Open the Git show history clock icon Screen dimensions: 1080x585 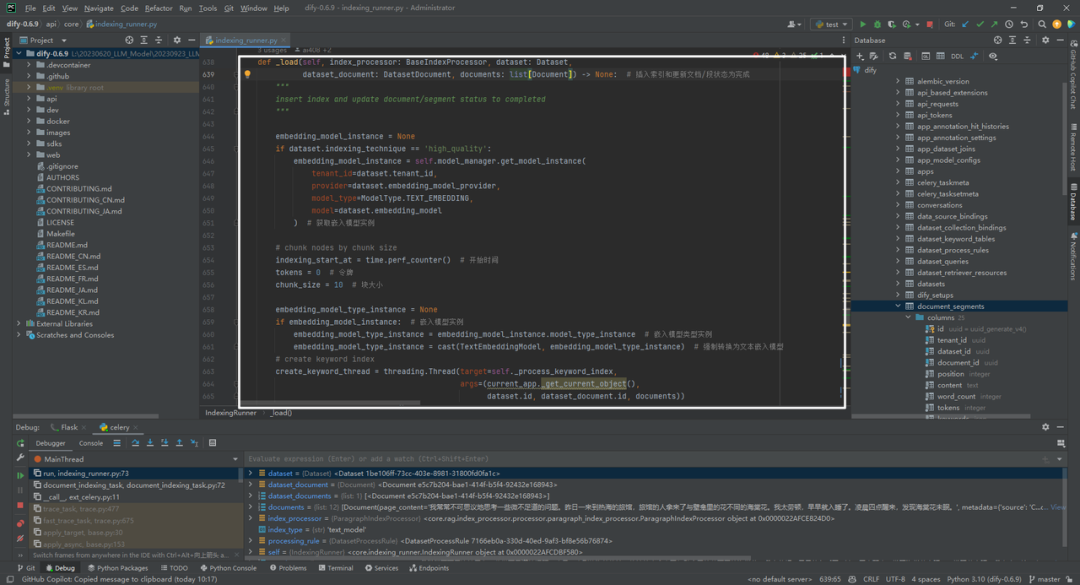click(1009, 24)
